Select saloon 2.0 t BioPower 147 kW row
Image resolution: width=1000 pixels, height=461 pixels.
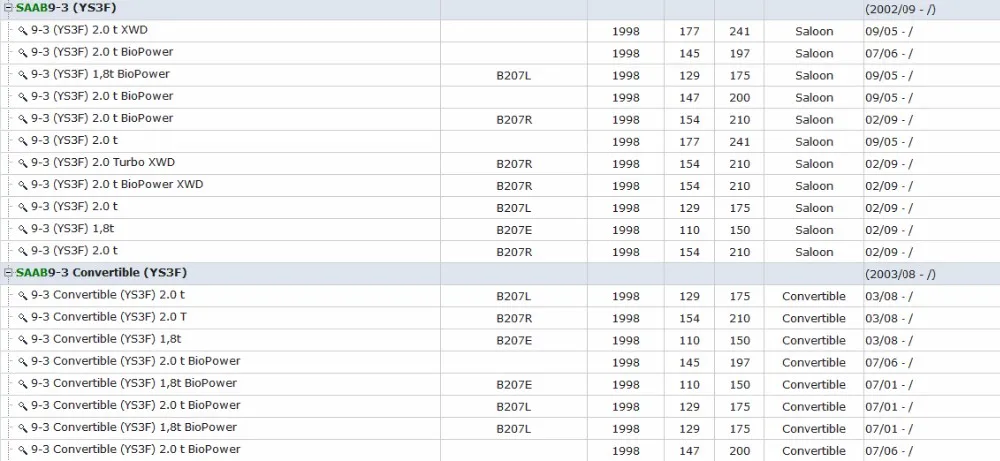click(500, 97)
